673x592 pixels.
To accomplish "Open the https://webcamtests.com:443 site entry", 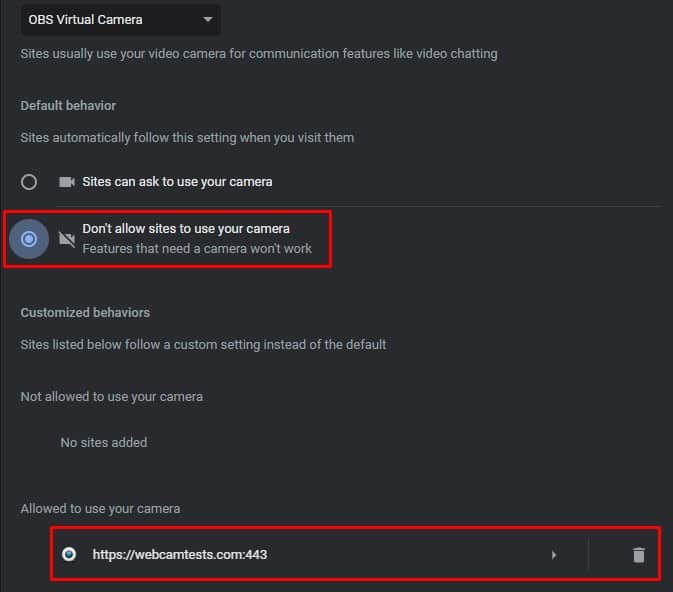I will point(180,554).
